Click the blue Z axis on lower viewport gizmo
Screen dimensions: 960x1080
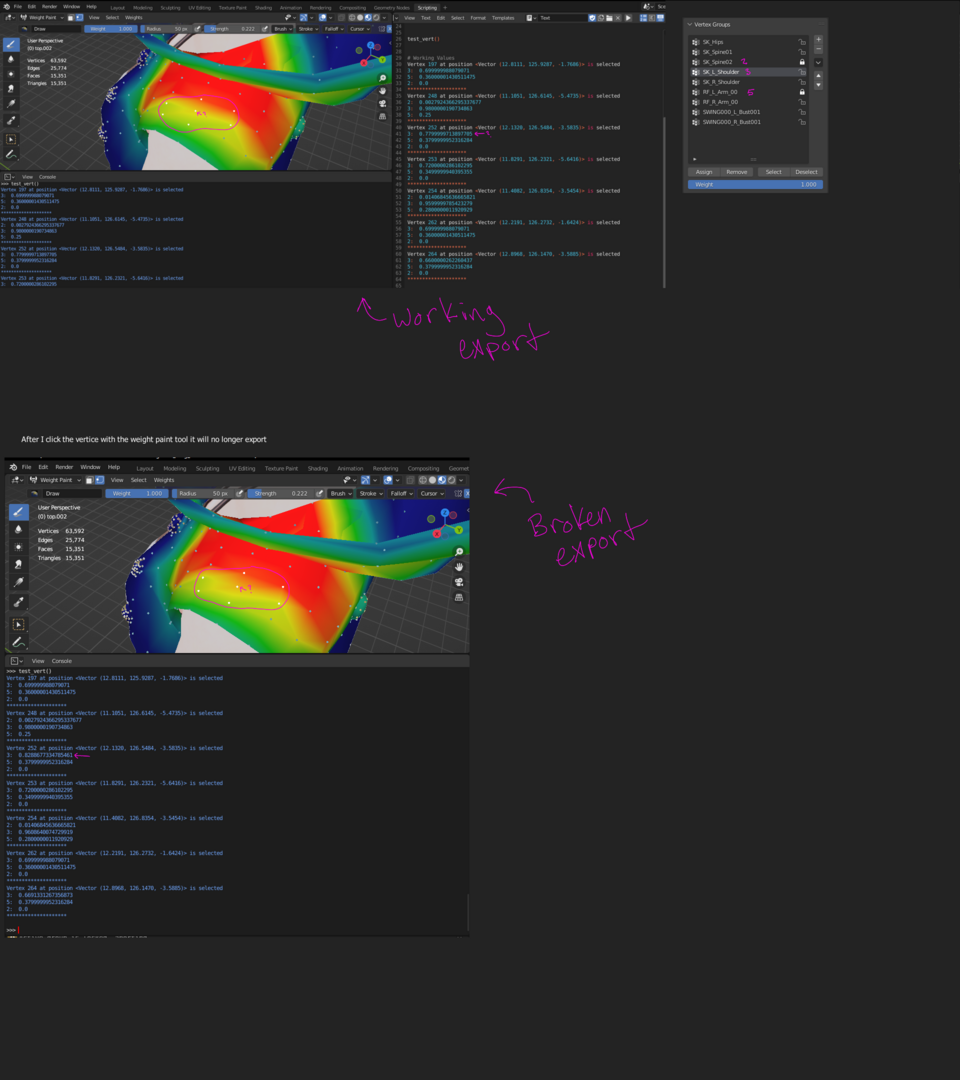[445, 513]
